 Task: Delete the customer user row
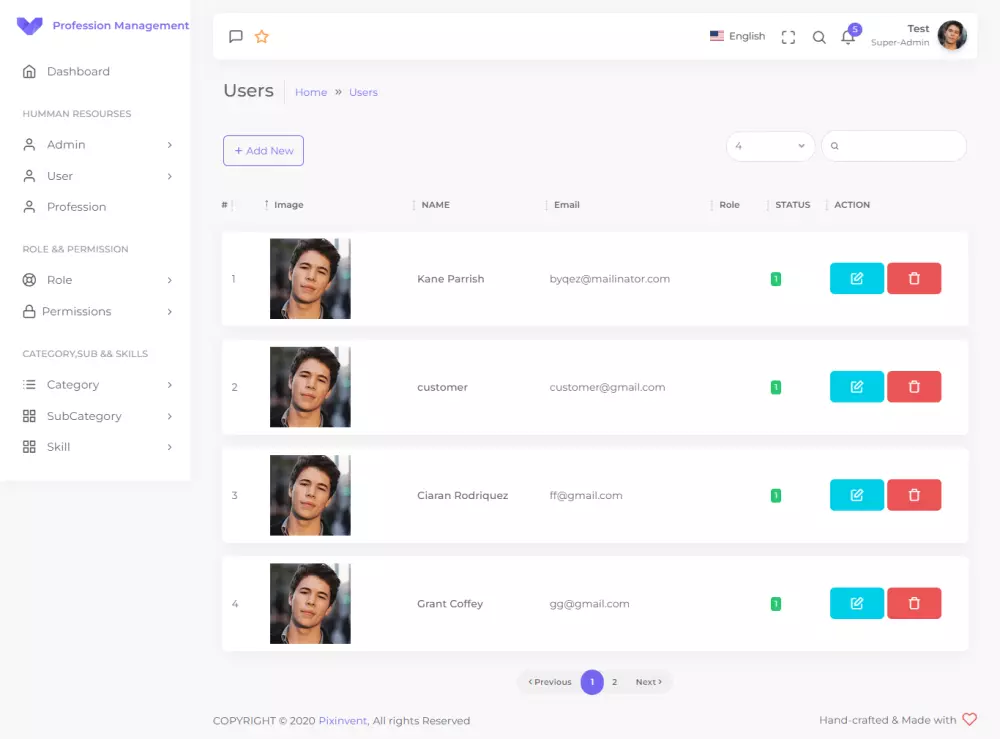point(914,386)
